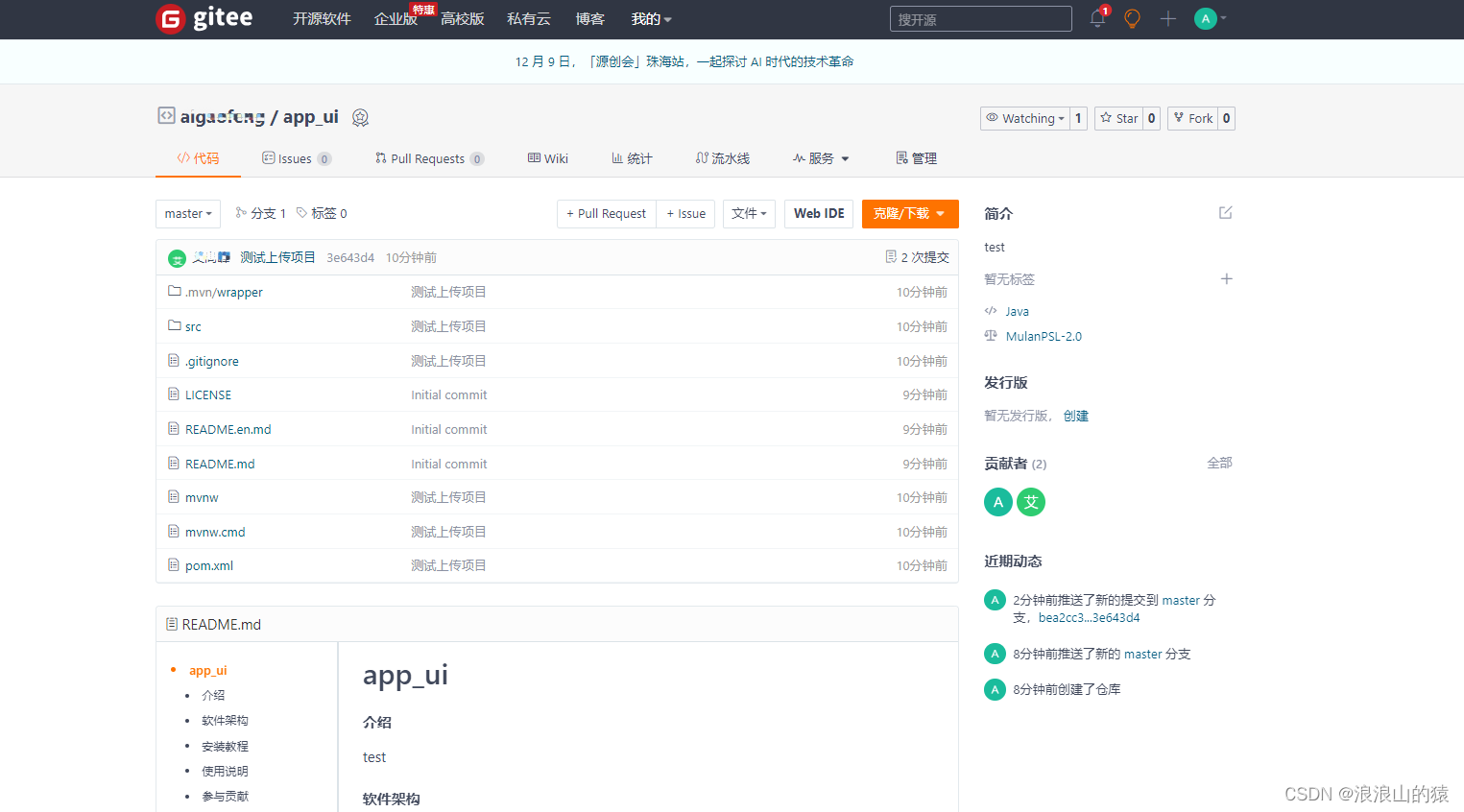This screenshot has height=812, width=1464.
Task: Switch to the Pull Requests tab
Action: 429,158
